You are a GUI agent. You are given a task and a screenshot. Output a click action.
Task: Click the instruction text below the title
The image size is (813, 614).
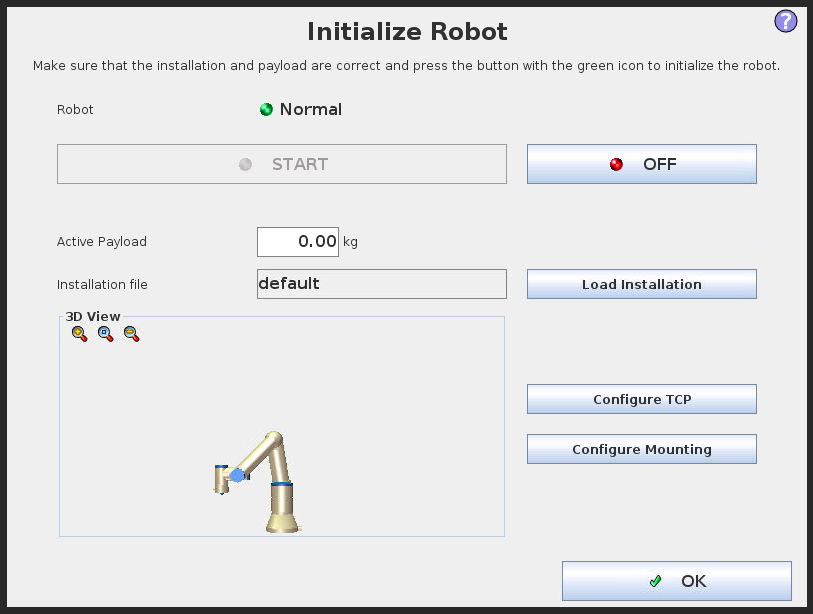pos(406,66)
